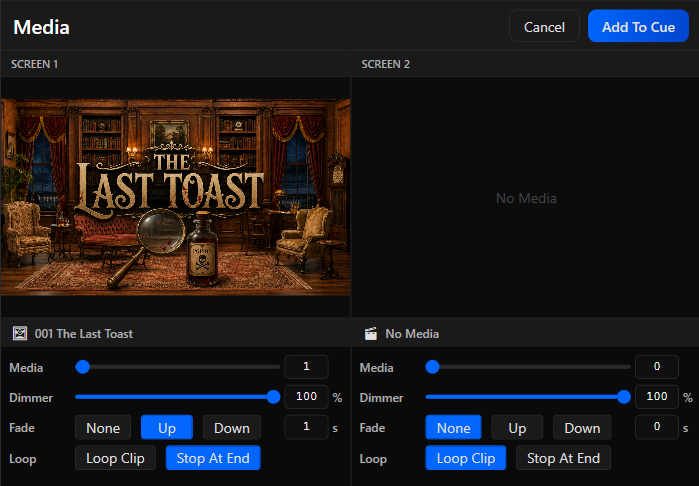Image resolution: width=699 pixels, height=486 pixels.
Task: Set Screen 1 fade to None
Action: coord(103,428)
